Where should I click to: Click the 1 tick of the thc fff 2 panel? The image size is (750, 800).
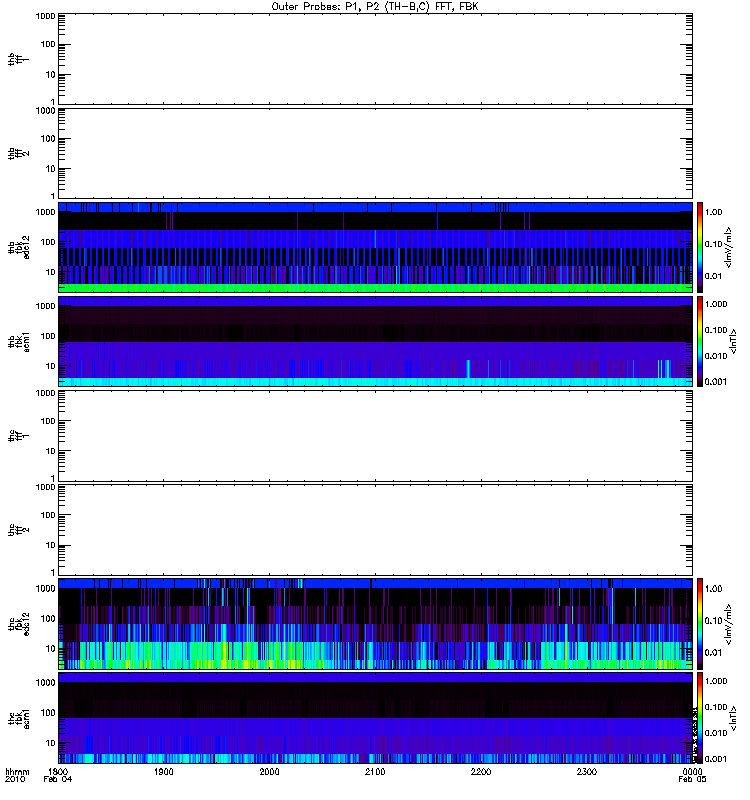point(53,572)
